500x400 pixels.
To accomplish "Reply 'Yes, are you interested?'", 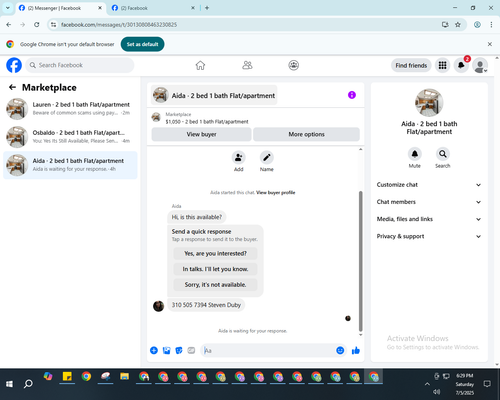I will point(215,254).
